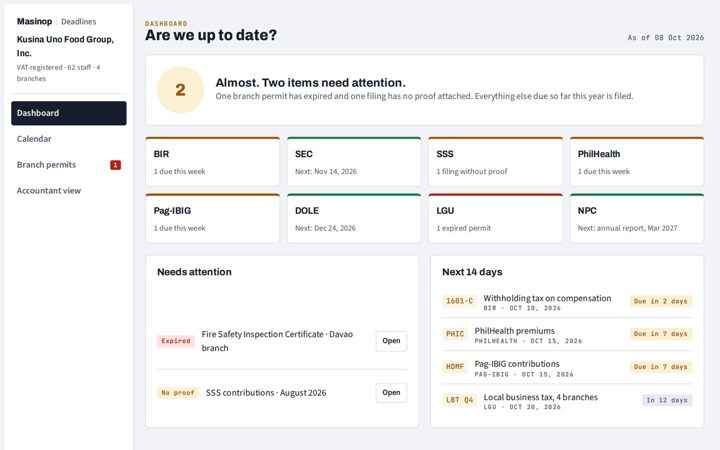The image size is (720, 450).
Task: Open the SSS contributions August 2026 item
Action: [x=391, y=393]
